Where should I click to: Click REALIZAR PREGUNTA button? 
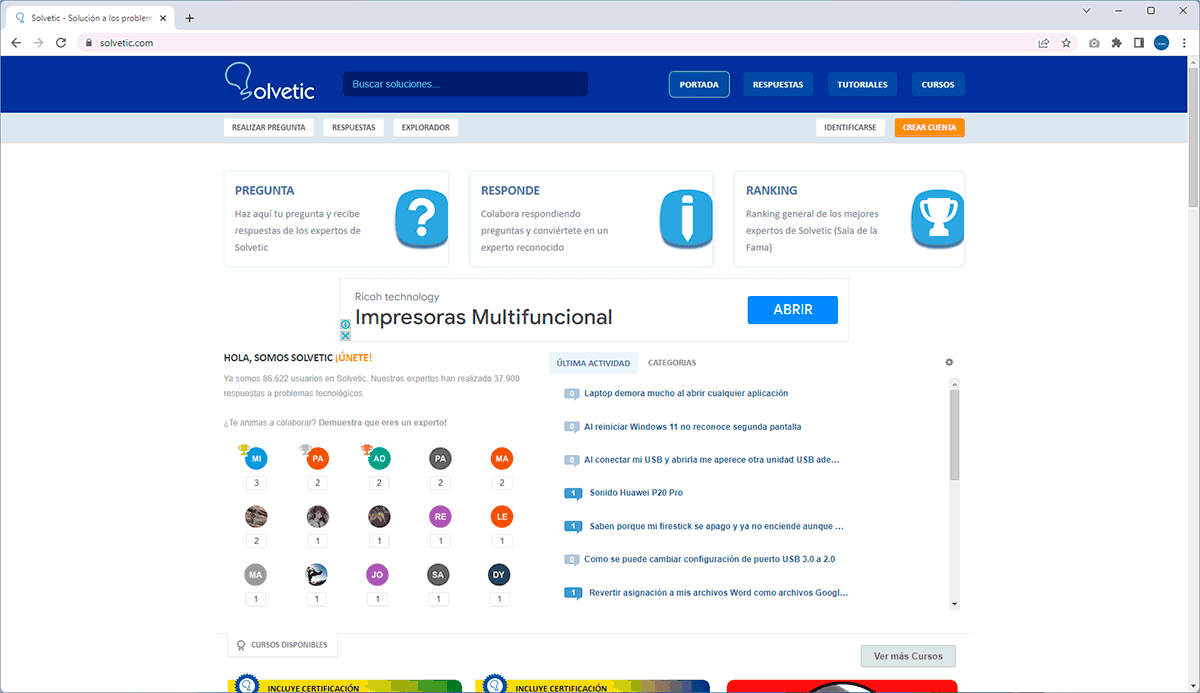(x=269, y=127)
